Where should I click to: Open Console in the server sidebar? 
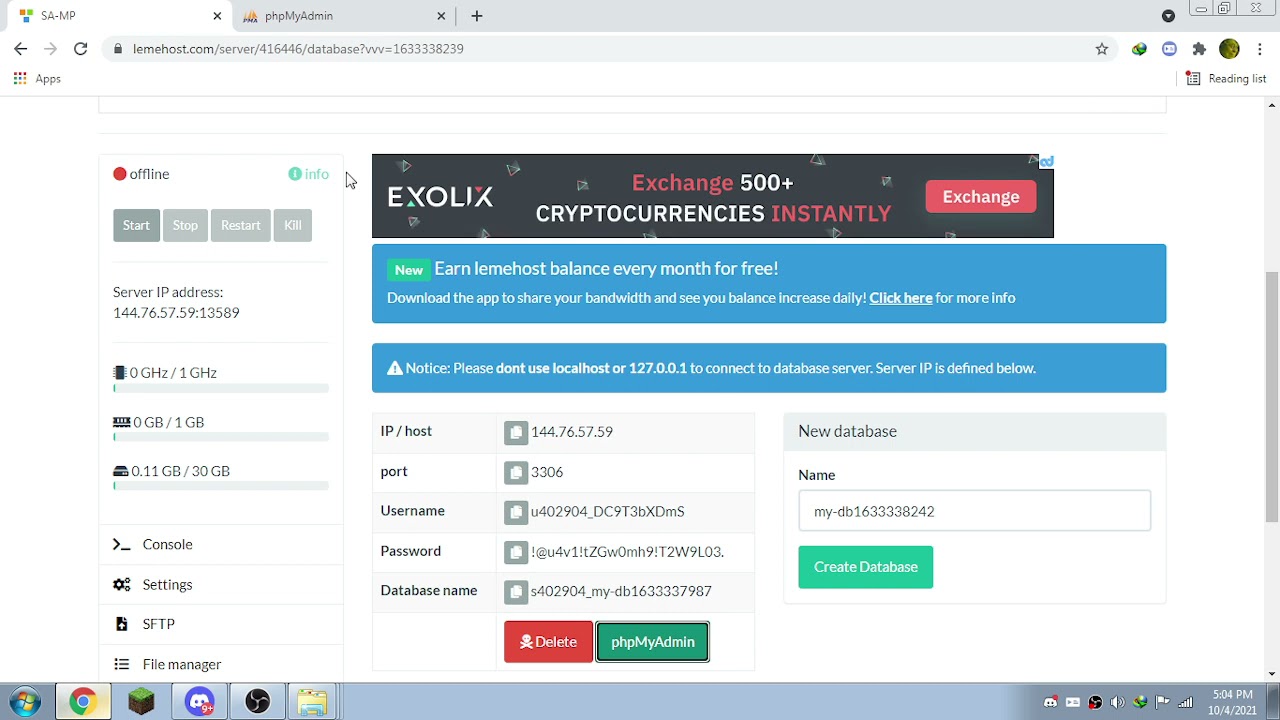(220, 544)
